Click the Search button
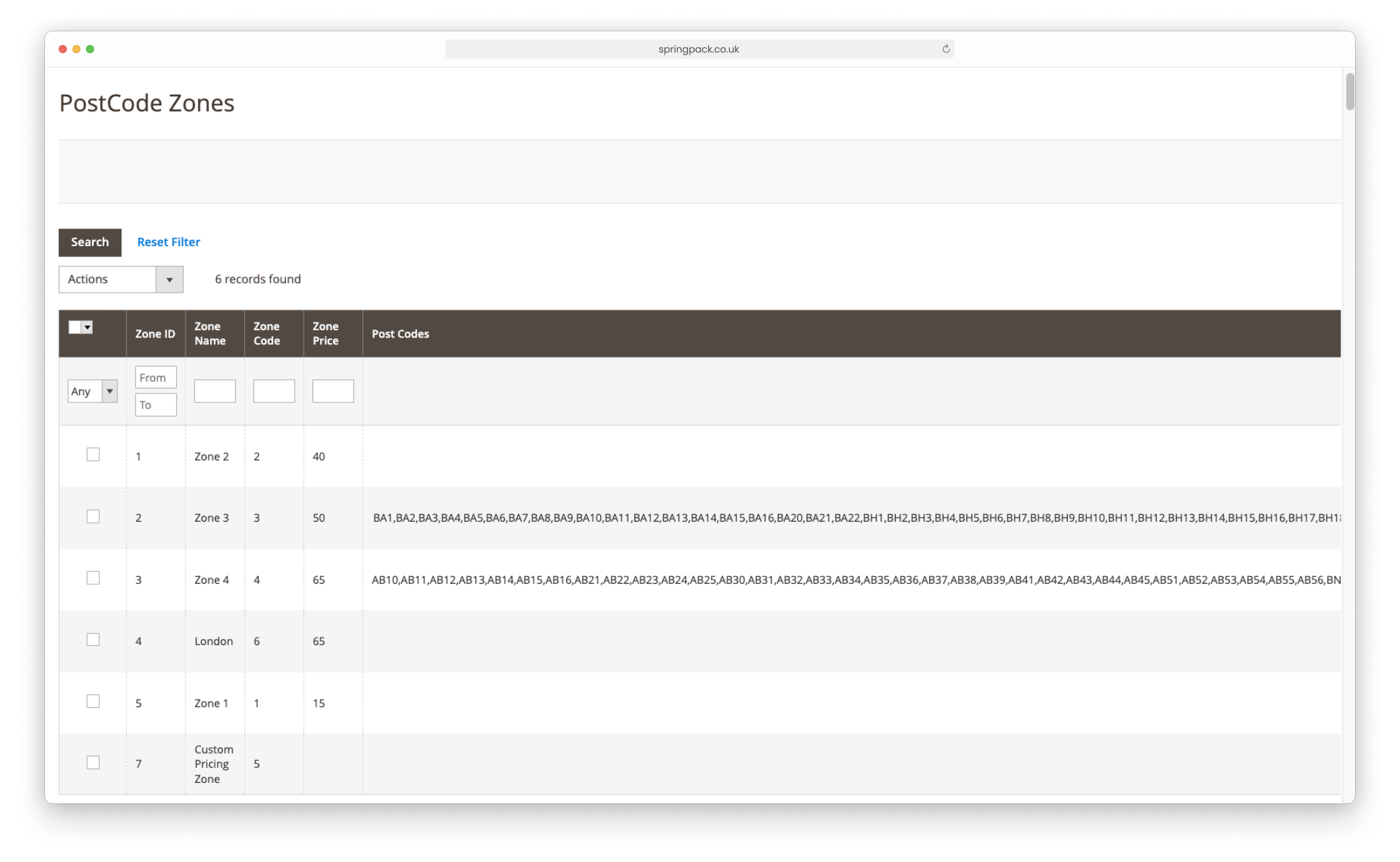The image size is (1400, 862). click(x=91, y=241)
